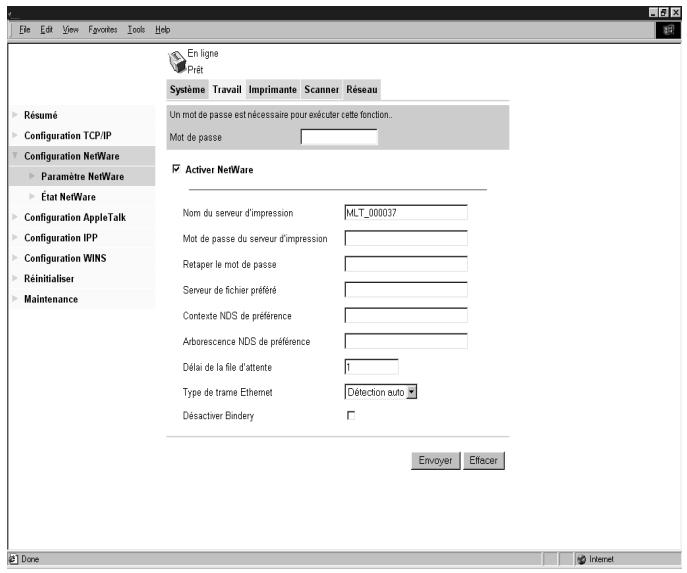This screenshot has width=687, height=573.
Task: Collapse the Configuration NetWare arrow
Action: tap(15, 155)
